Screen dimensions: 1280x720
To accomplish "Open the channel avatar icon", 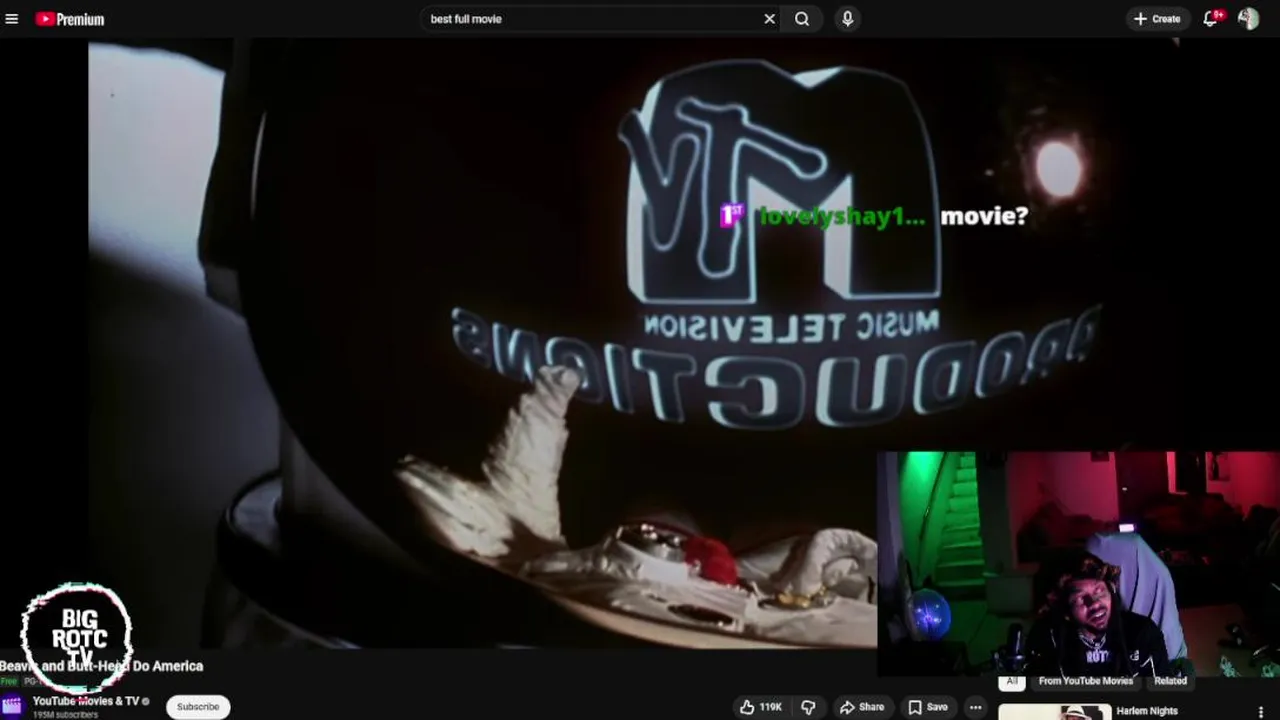I will coord(12,706).
